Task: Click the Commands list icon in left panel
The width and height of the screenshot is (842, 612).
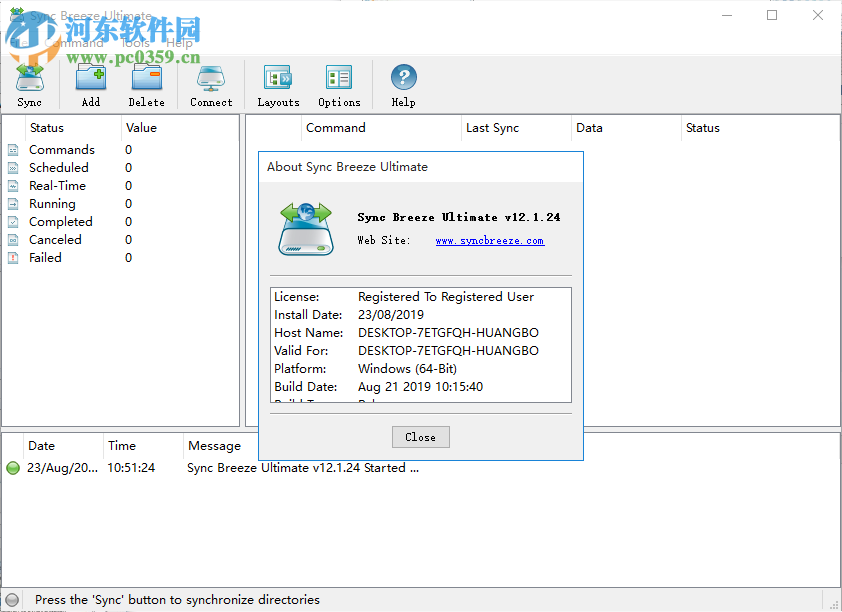Action: coord(13,149)
